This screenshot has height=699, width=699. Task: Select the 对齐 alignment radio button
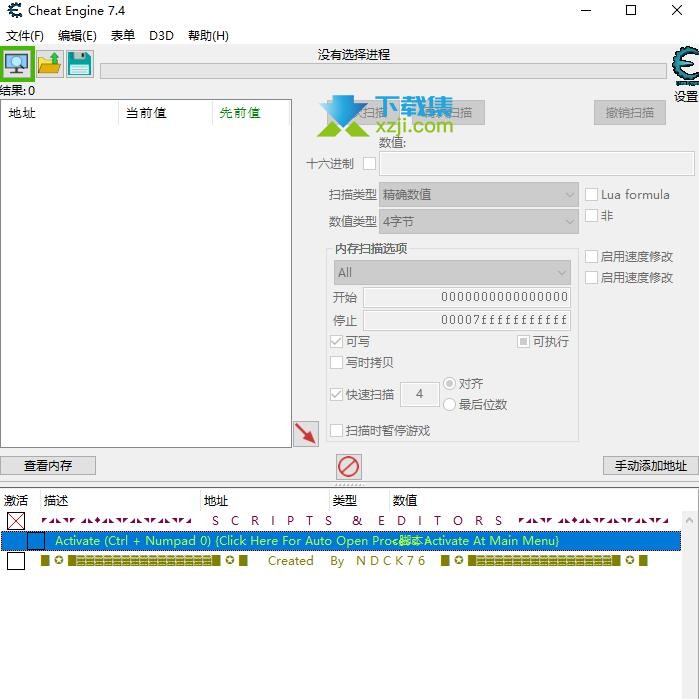449,383
